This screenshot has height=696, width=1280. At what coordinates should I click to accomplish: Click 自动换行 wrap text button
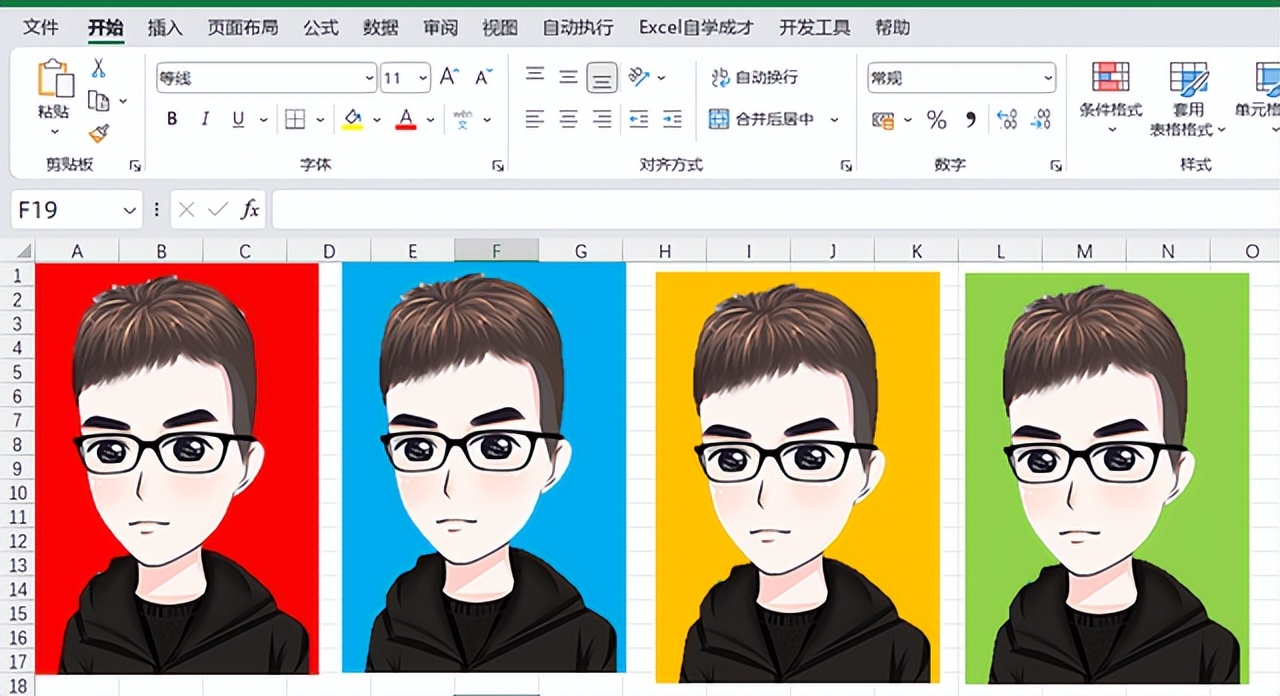(754, 77)
